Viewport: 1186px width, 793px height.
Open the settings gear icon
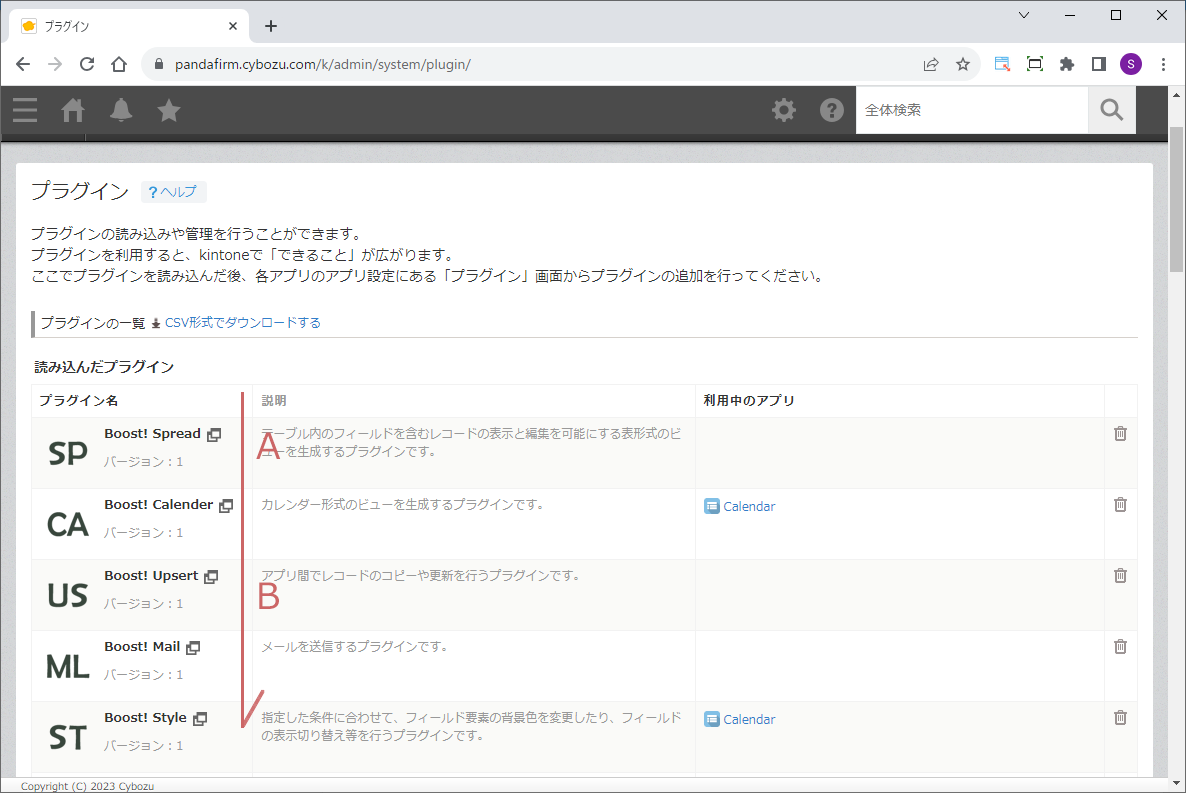784,110
